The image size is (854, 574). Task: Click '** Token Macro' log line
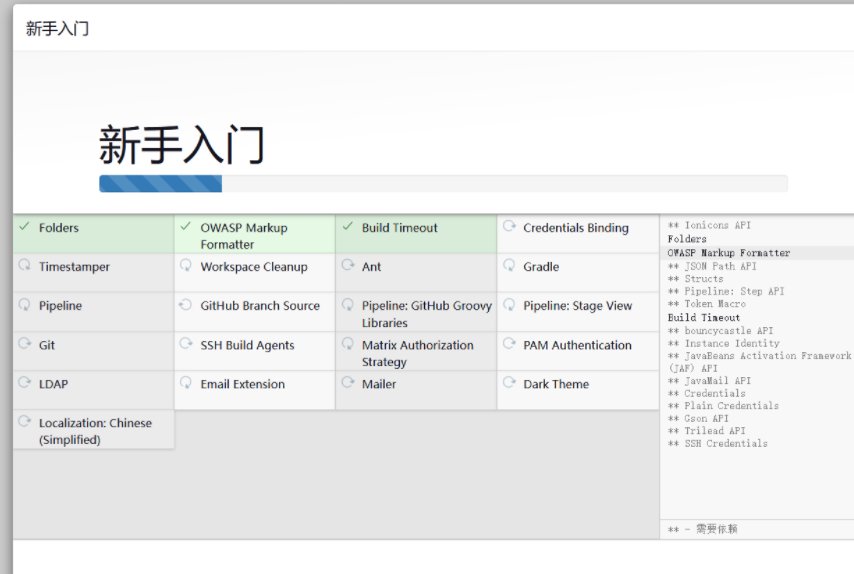click(707, 304)
